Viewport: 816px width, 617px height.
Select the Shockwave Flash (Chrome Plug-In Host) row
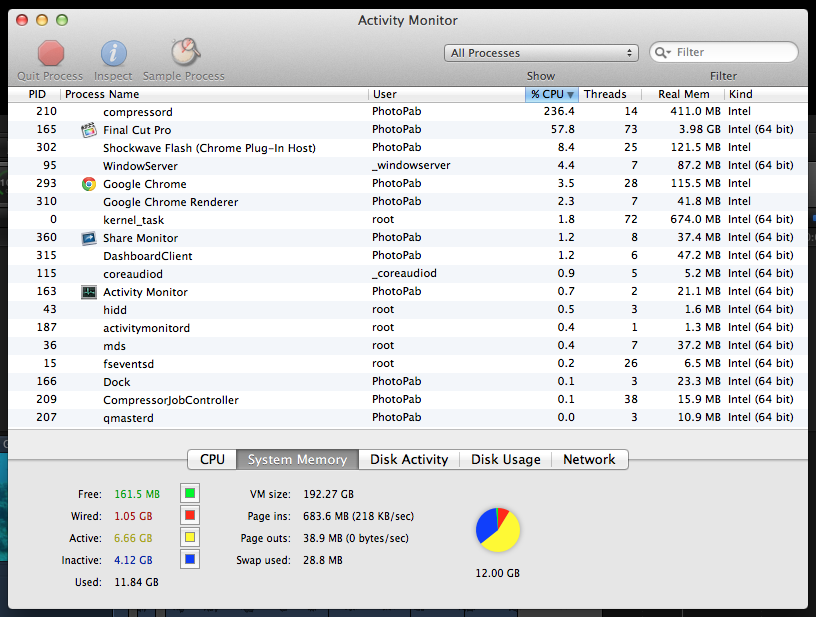click(408, 148)
